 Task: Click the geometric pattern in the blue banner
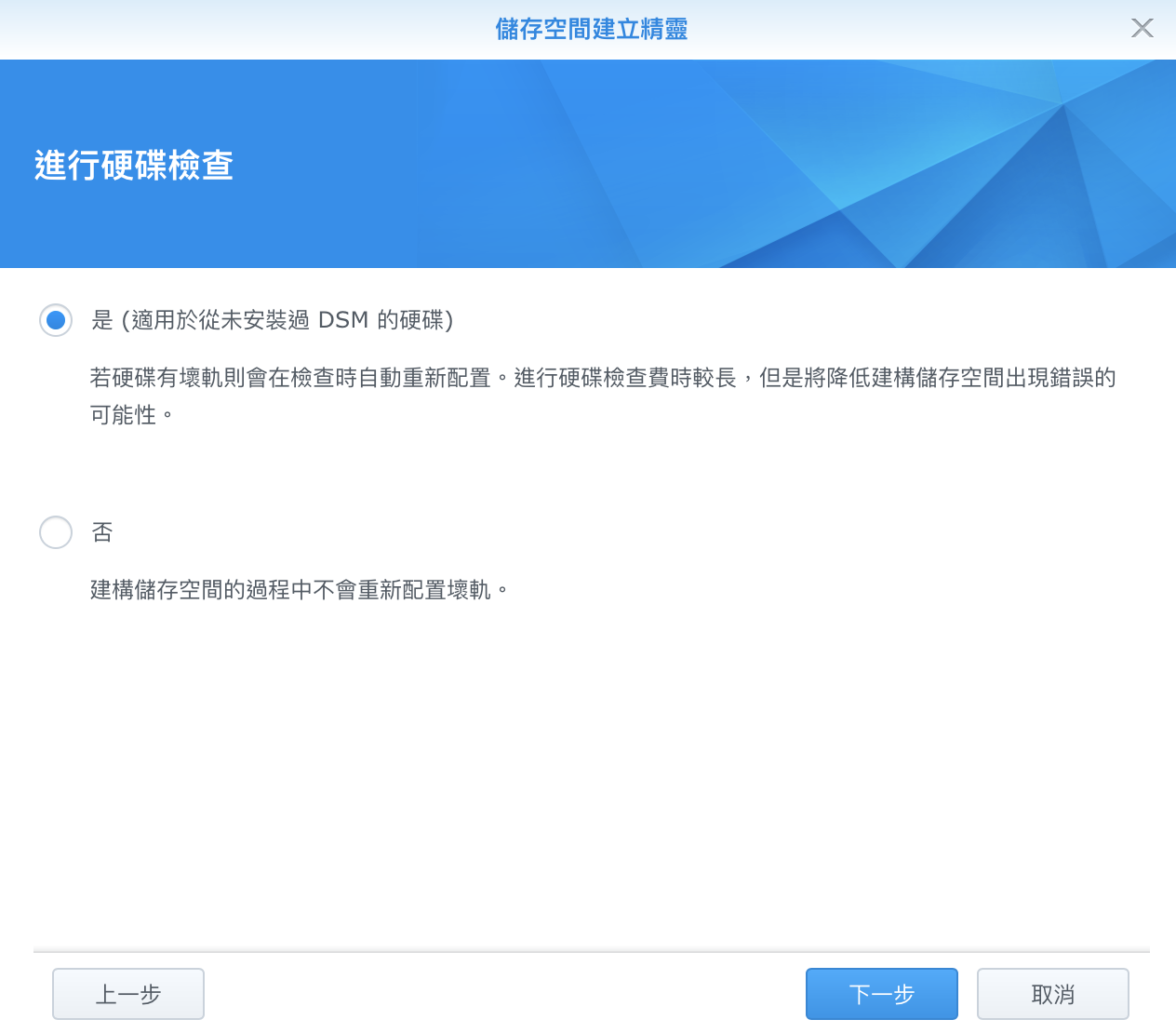coord(930,168)
